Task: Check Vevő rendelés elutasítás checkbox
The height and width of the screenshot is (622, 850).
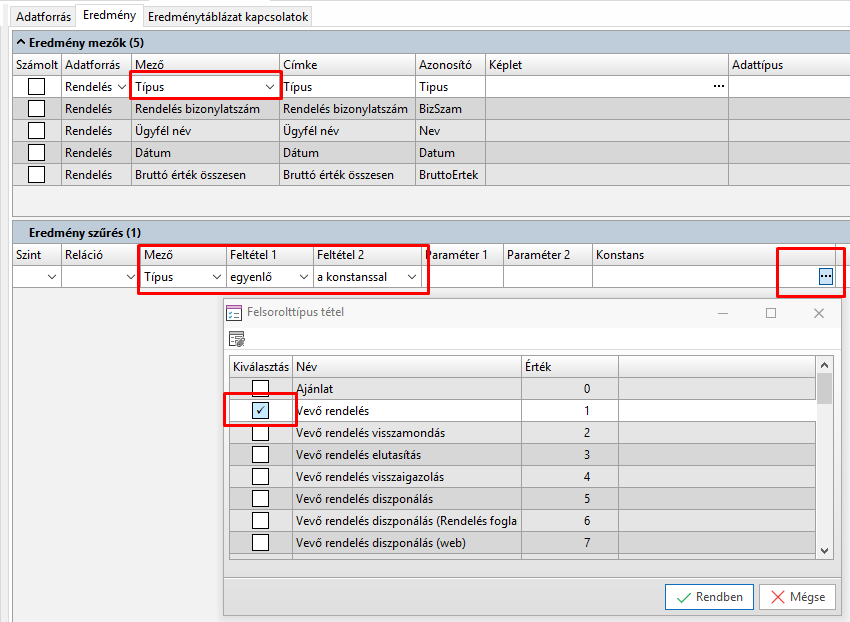Action: coord(260,454)
